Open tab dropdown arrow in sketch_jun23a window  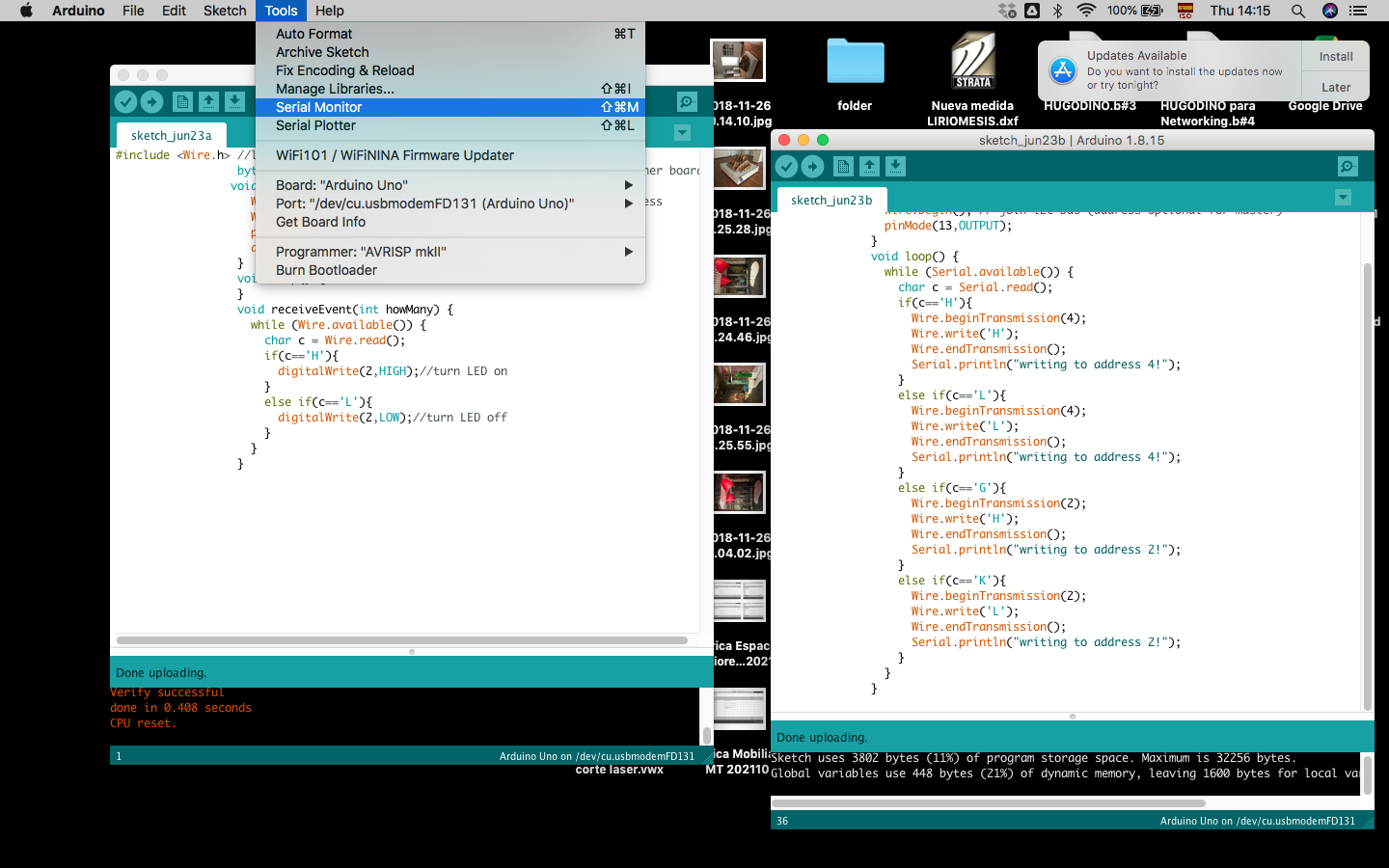click(682, 133)
